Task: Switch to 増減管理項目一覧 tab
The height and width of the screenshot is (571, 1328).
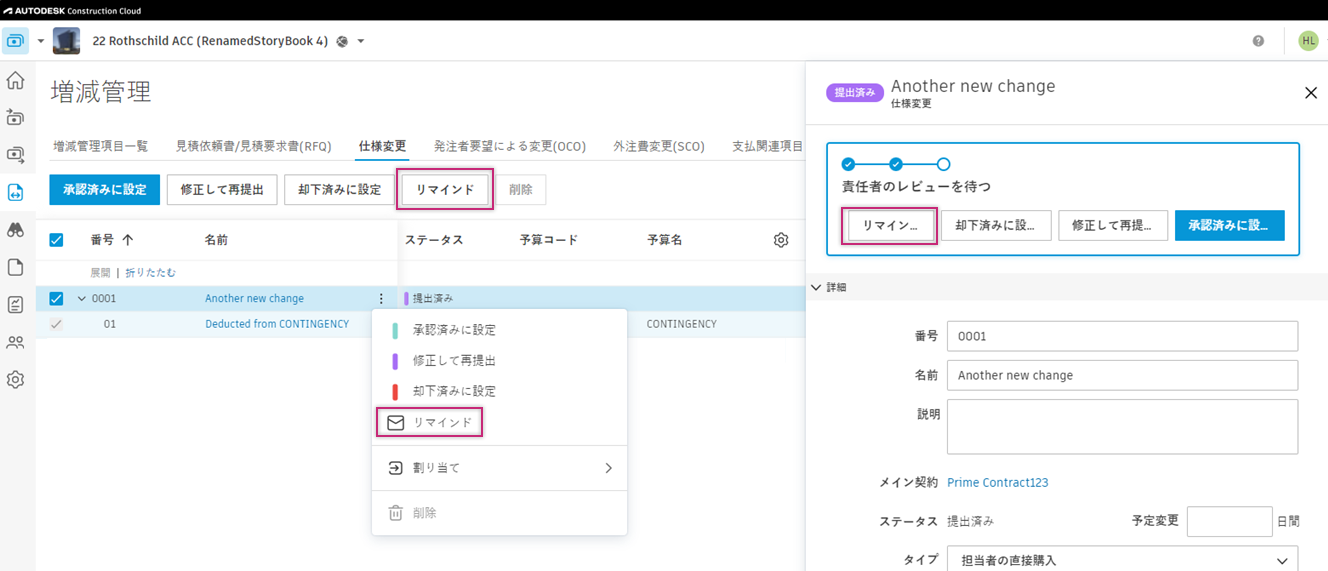Action: tap(100, 146)
